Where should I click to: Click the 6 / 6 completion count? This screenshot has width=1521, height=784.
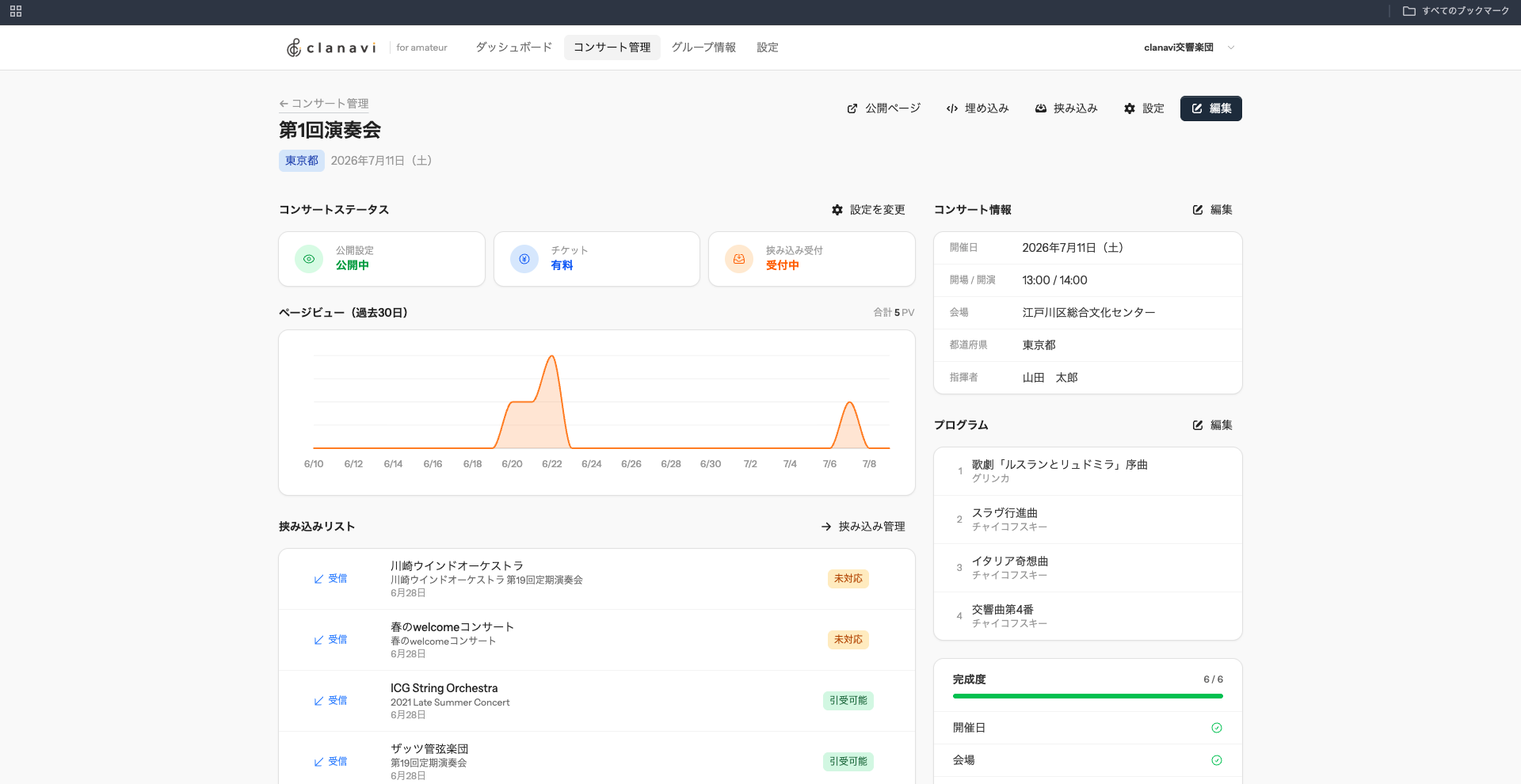pyautogui.click(x=1213, y=679)
